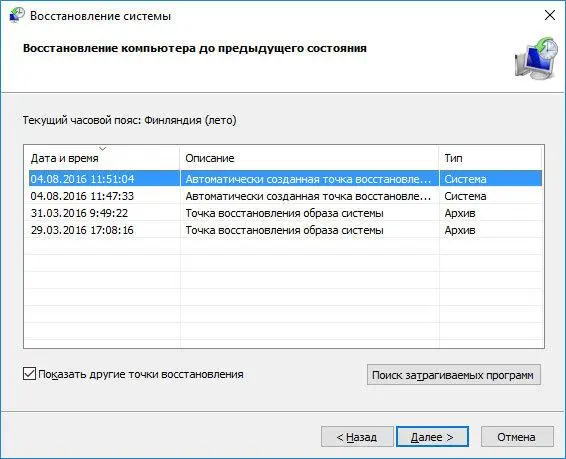
Task: Click 'Архив' type of 31.03.2016 entry
Action: [460, 213]
